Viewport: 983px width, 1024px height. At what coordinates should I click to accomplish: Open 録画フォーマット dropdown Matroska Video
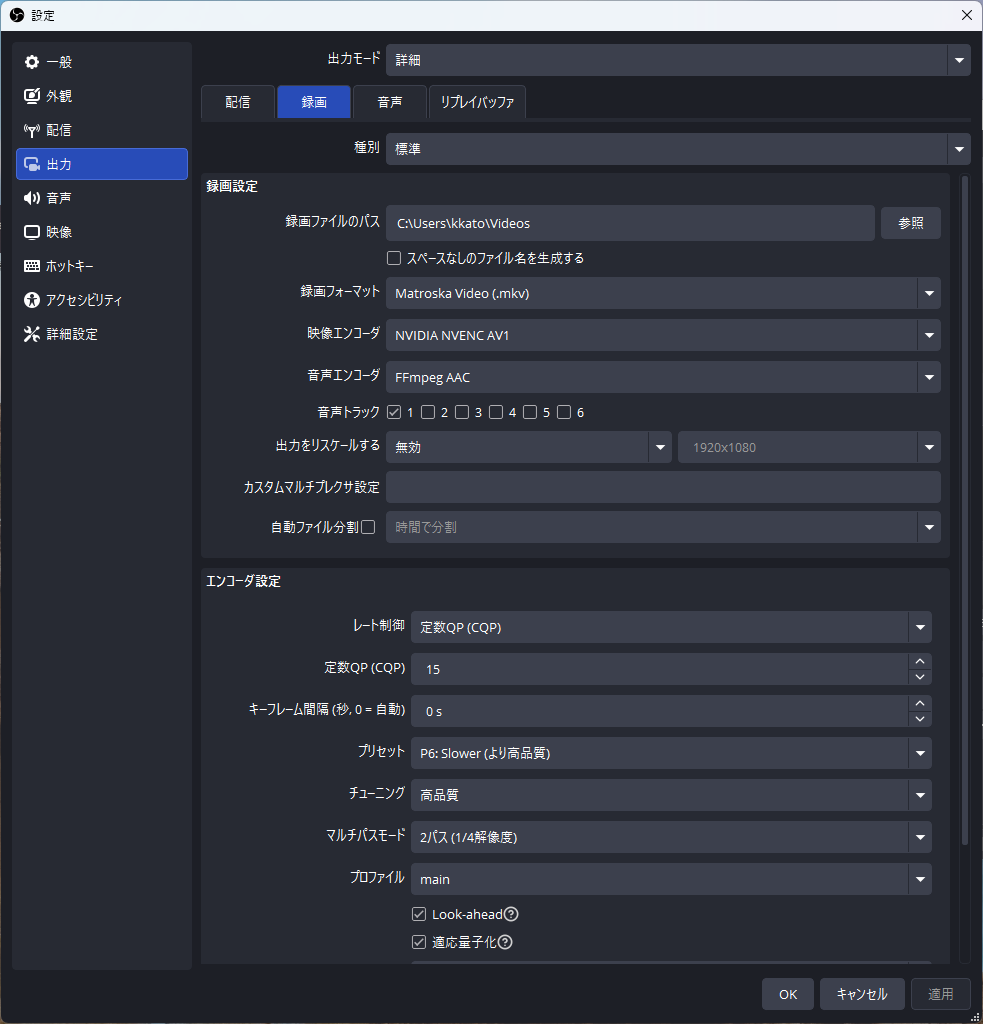click(x=663, y=293)
